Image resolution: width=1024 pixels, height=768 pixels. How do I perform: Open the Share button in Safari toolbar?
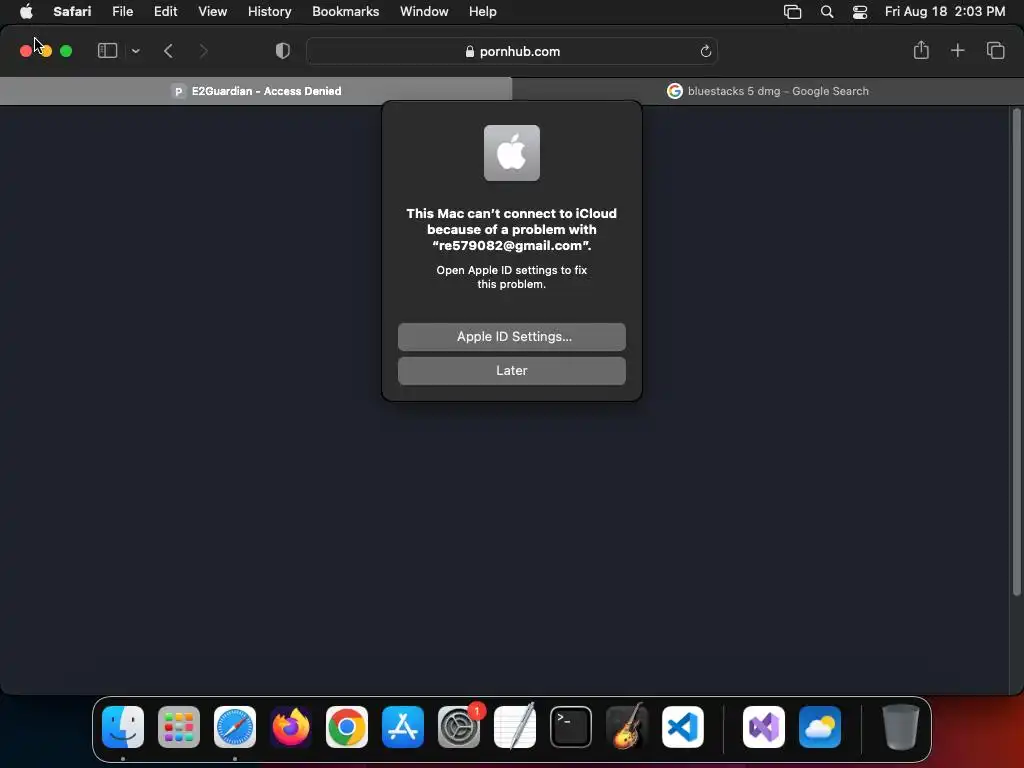click(921, 50)
